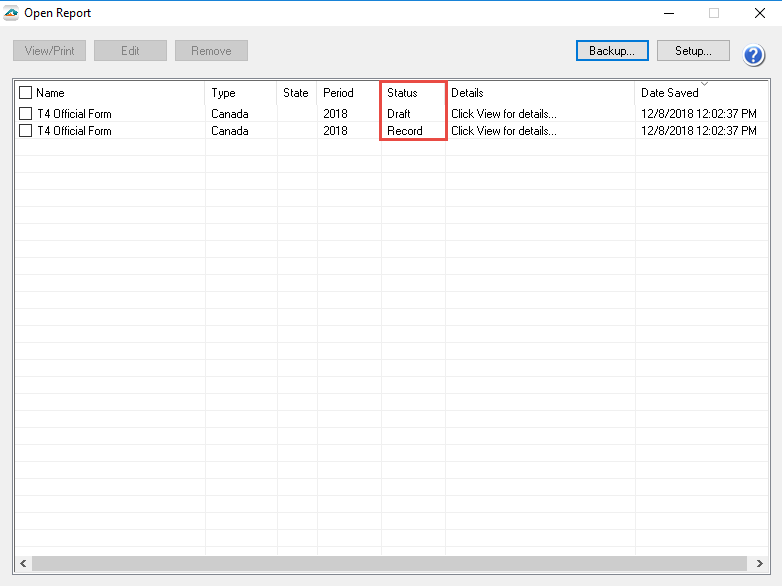Viewport: 782px width, 586px height.
Task: Click the Date Saved sort arrow
Action: (704, 83)
